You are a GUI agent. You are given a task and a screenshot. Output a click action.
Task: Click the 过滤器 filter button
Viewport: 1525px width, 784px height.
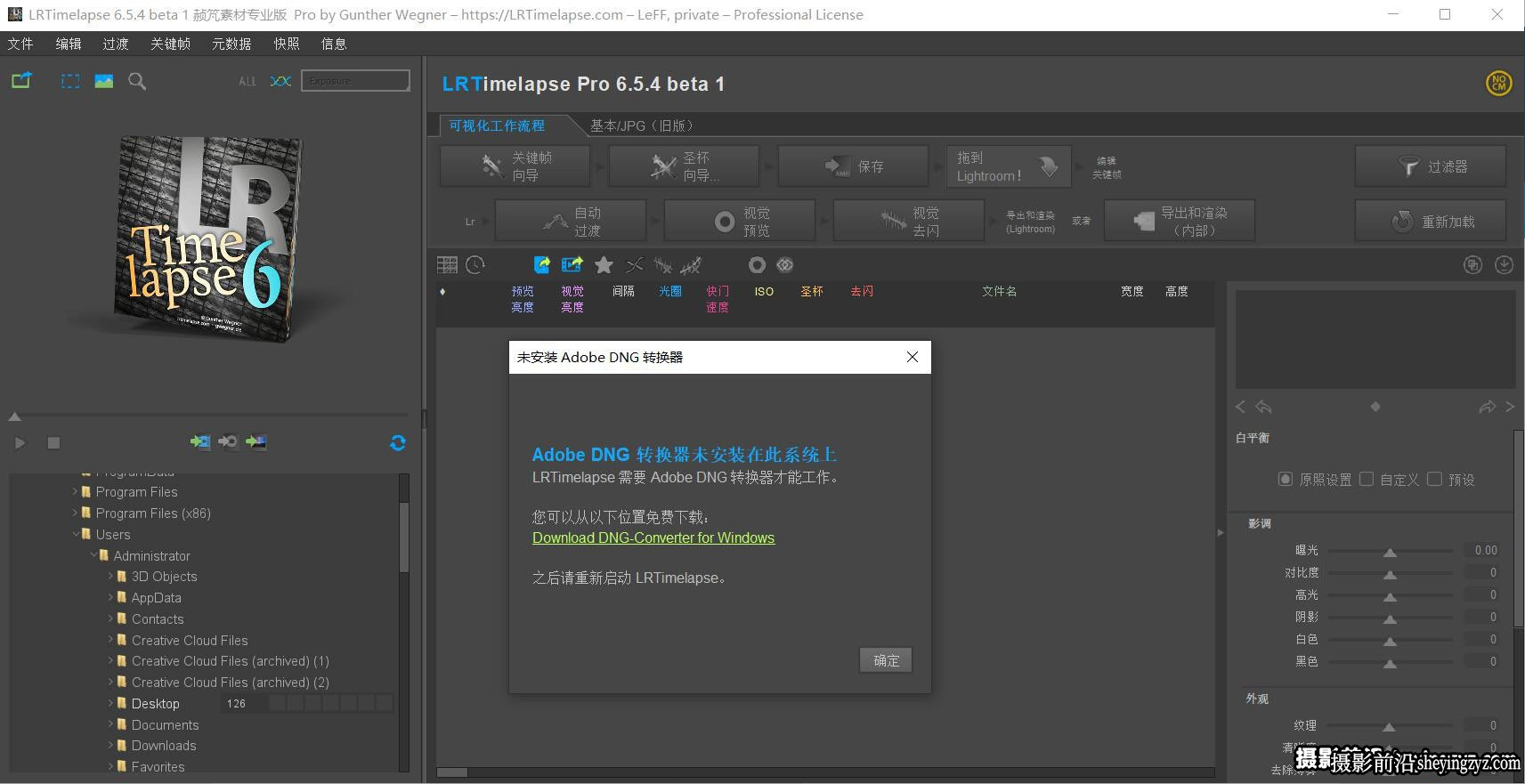[1431, 166]
